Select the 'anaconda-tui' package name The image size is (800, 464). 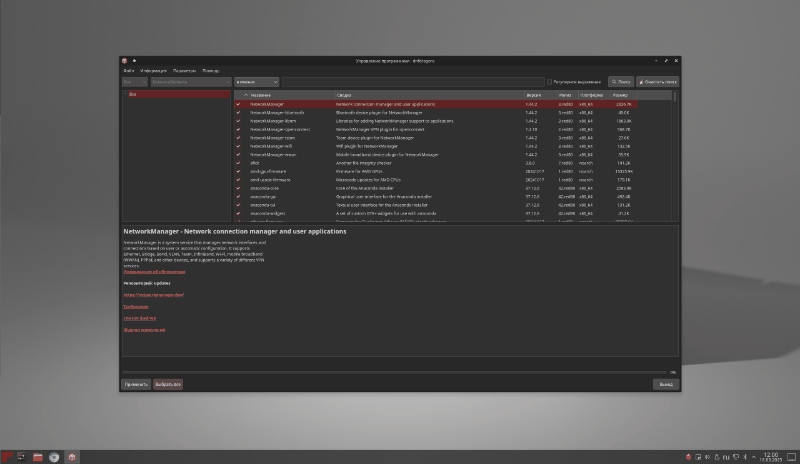[262, 205]
